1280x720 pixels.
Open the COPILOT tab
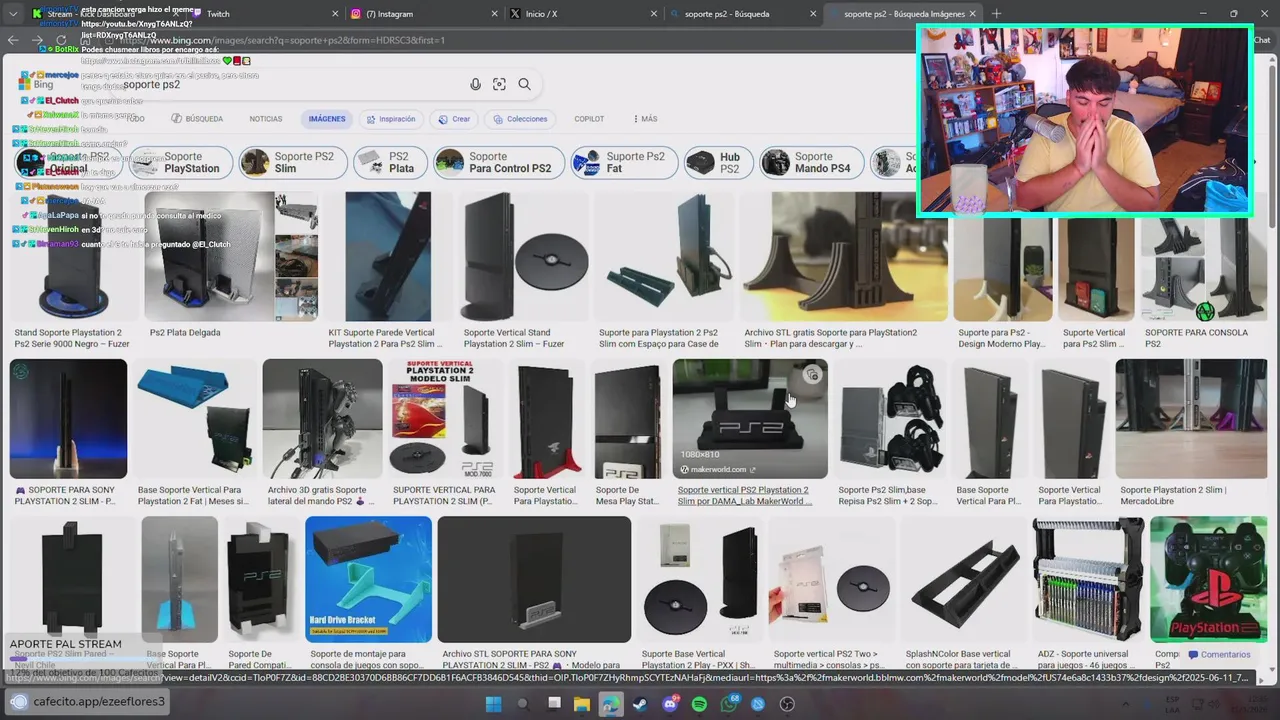point(589,119)
